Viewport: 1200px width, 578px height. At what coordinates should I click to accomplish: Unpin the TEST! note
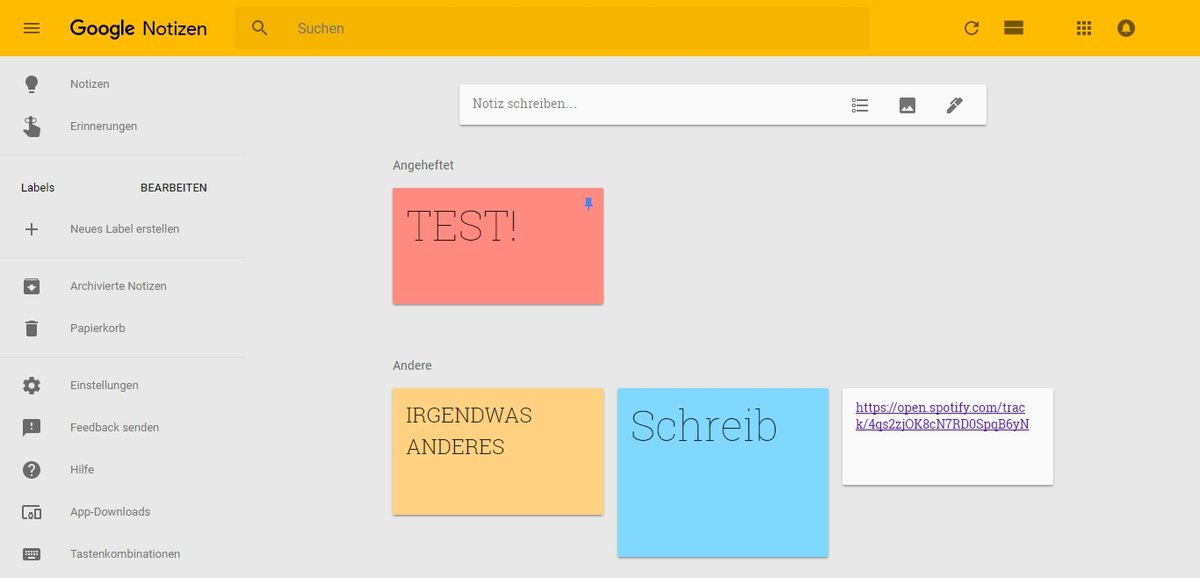point(588,203)
